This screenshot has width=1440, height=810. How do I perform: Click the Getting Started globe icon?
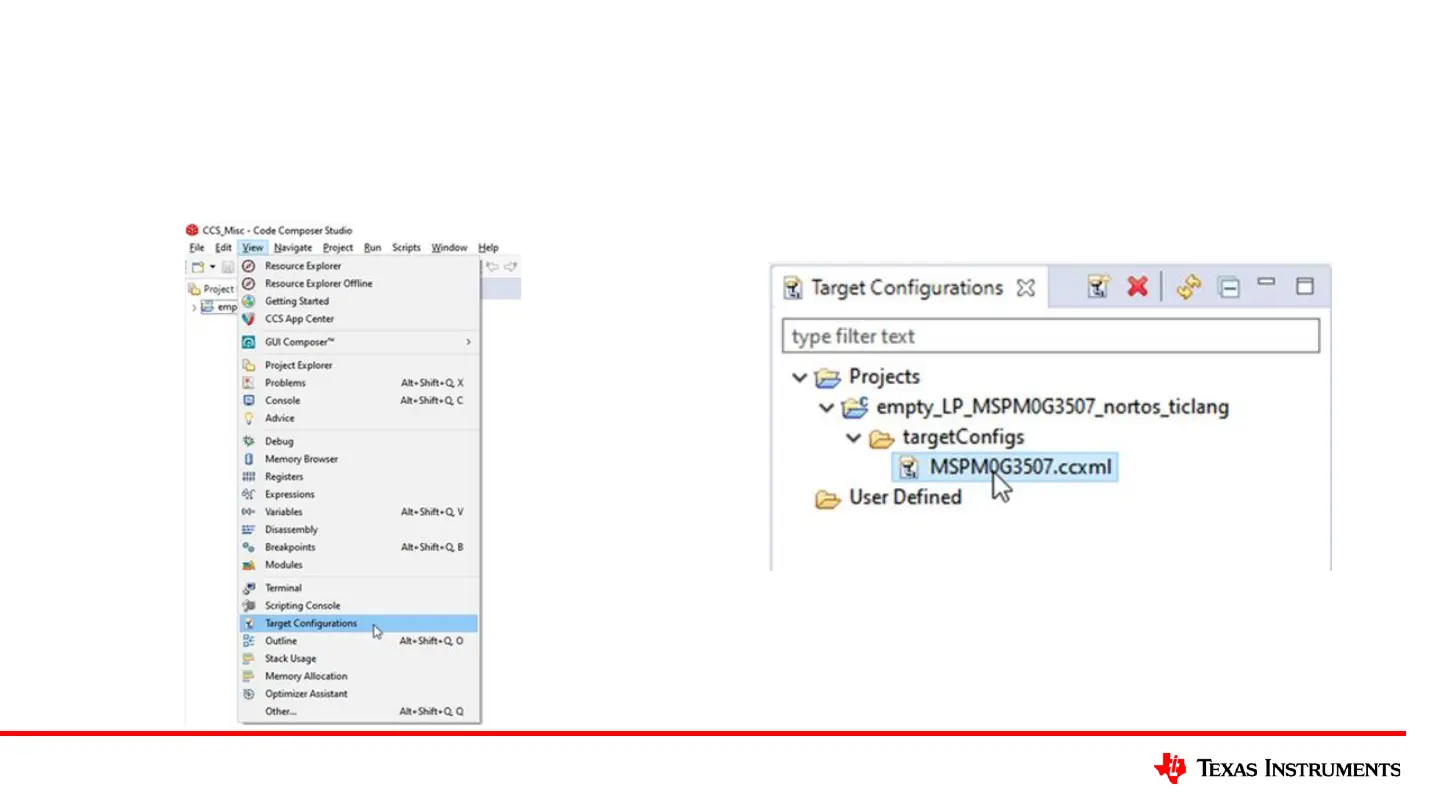[249, 301]
